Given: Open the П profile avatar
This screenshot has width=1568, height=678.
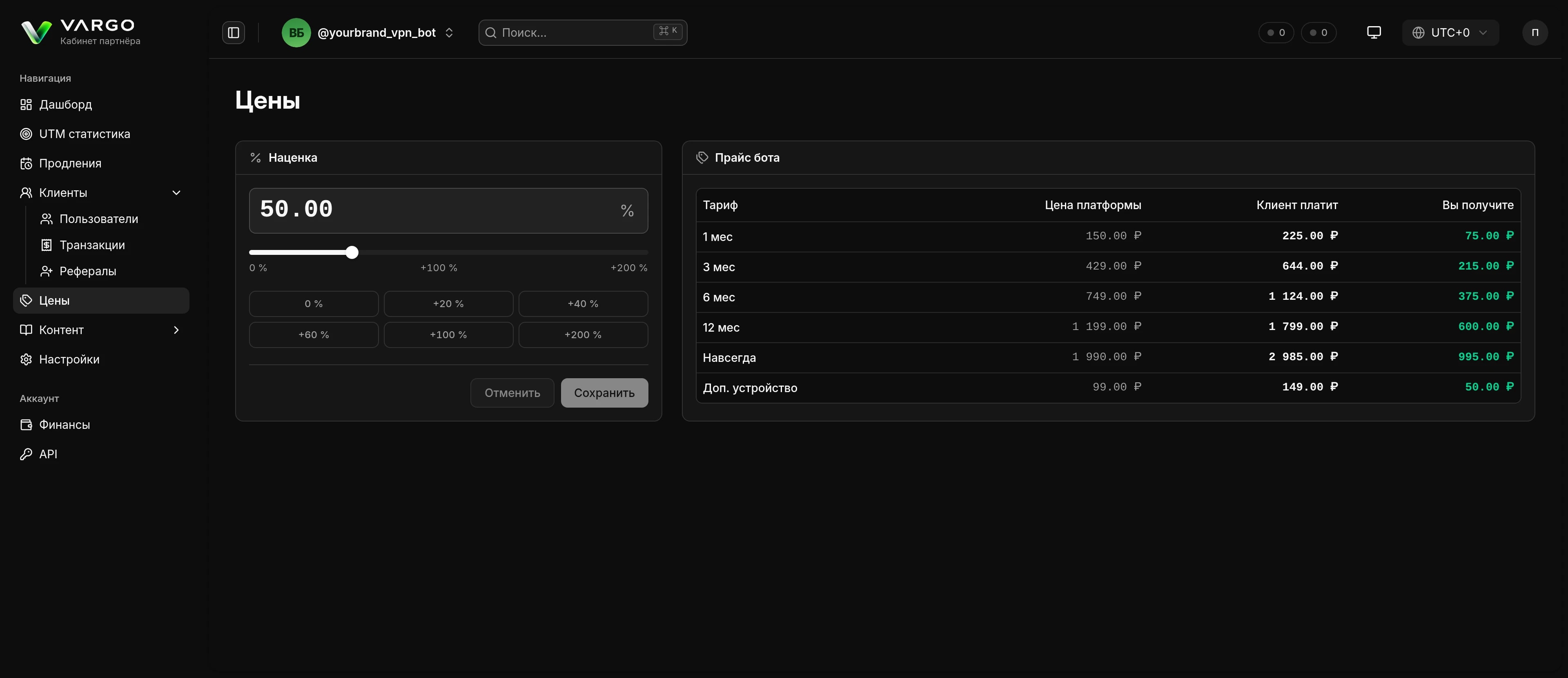Looking at the screenshot, I should (1535, 32).
